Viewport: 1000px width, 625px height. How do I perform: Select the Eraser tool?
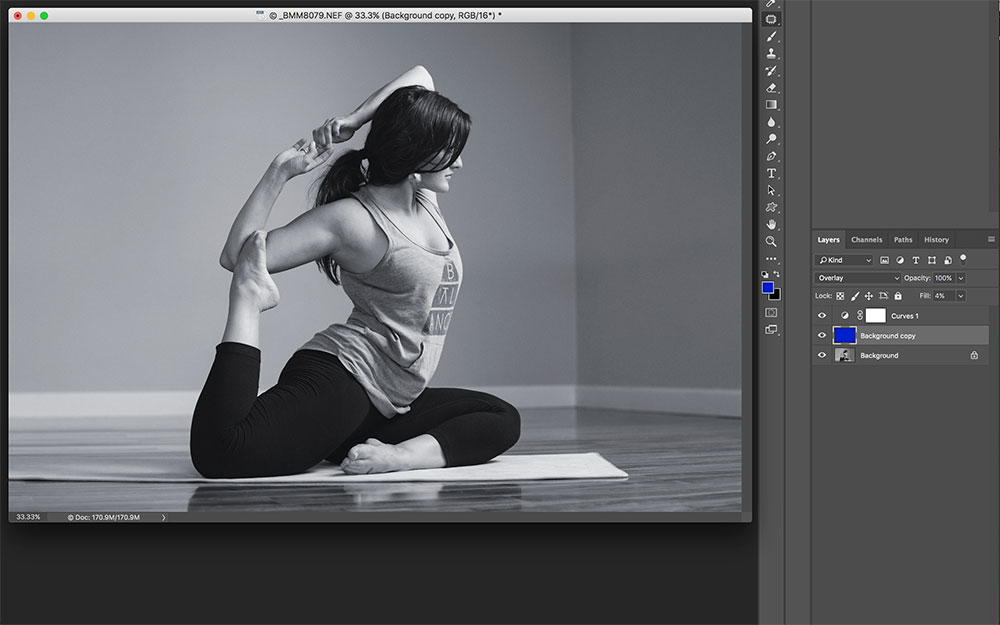(x=771, y=88)
